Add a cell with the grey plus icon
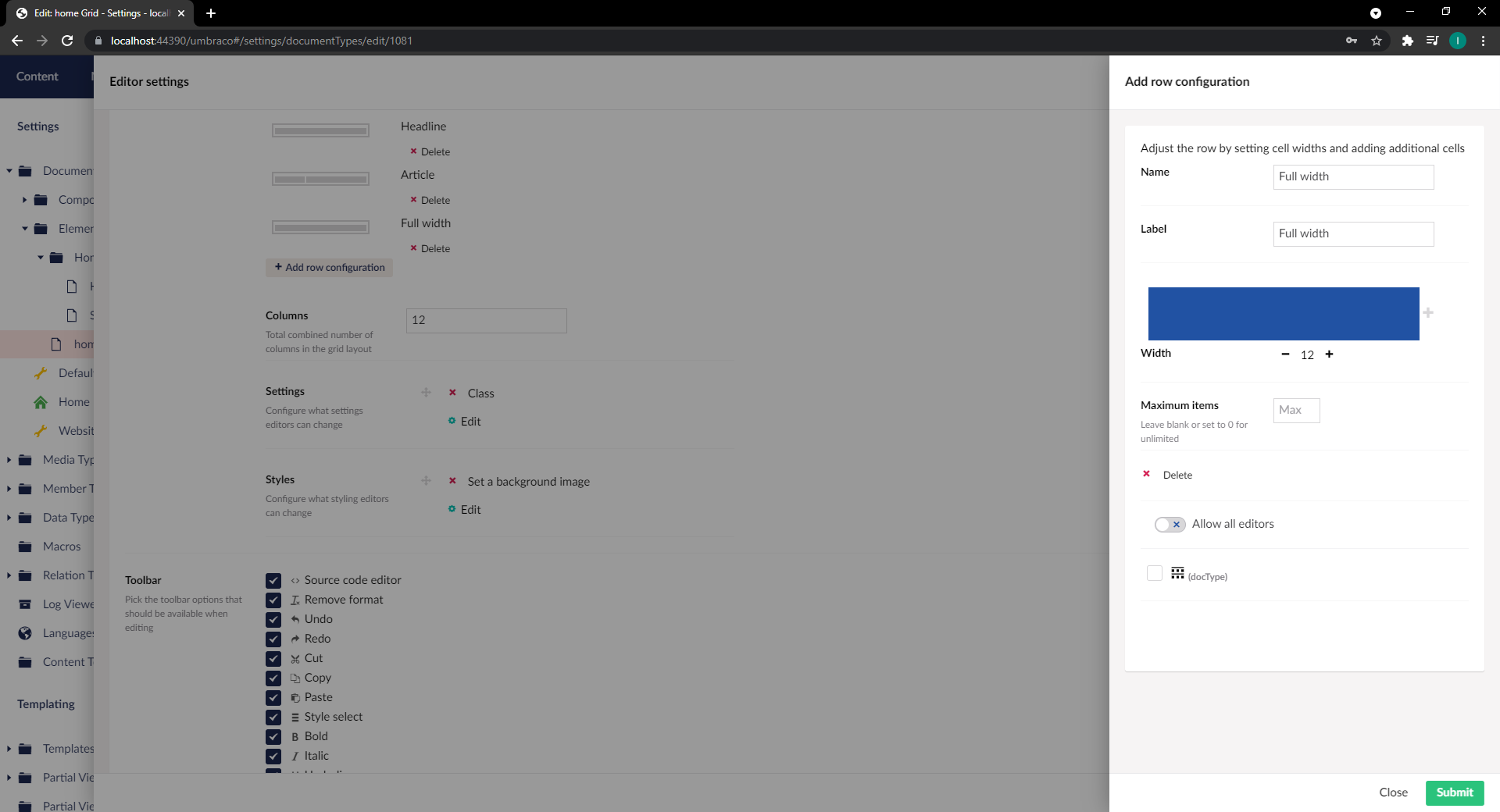Screen dimensions: 1500x812 (1428, 312)
